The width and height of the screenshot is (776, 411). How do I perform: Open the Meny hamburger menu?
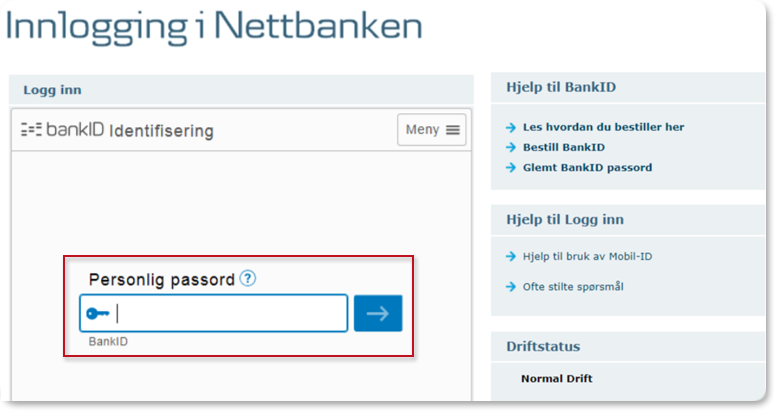tap(432, 130)
